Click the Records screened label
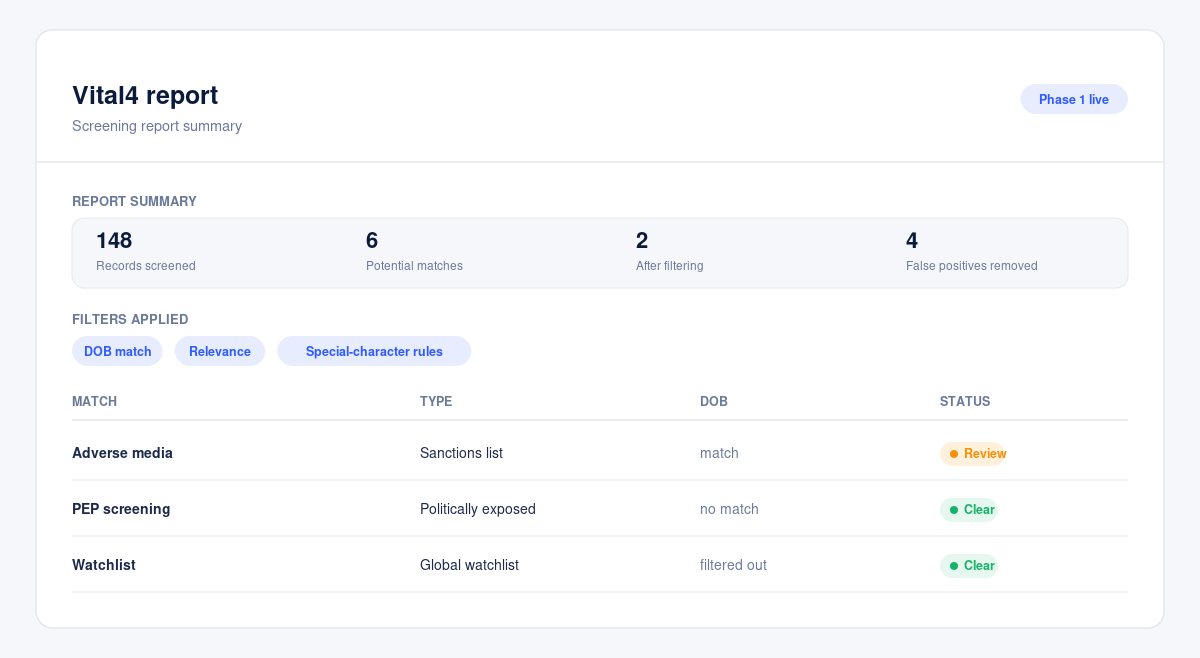The width and height of the screenshot is (1200, 658). pos(146,266)
